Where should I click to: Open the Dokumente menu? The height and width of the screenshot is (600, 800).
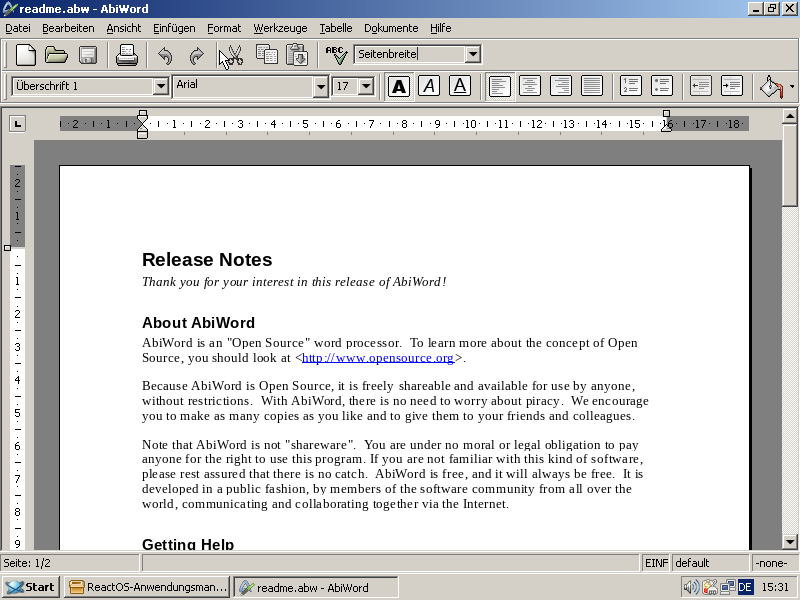point(391,28)
